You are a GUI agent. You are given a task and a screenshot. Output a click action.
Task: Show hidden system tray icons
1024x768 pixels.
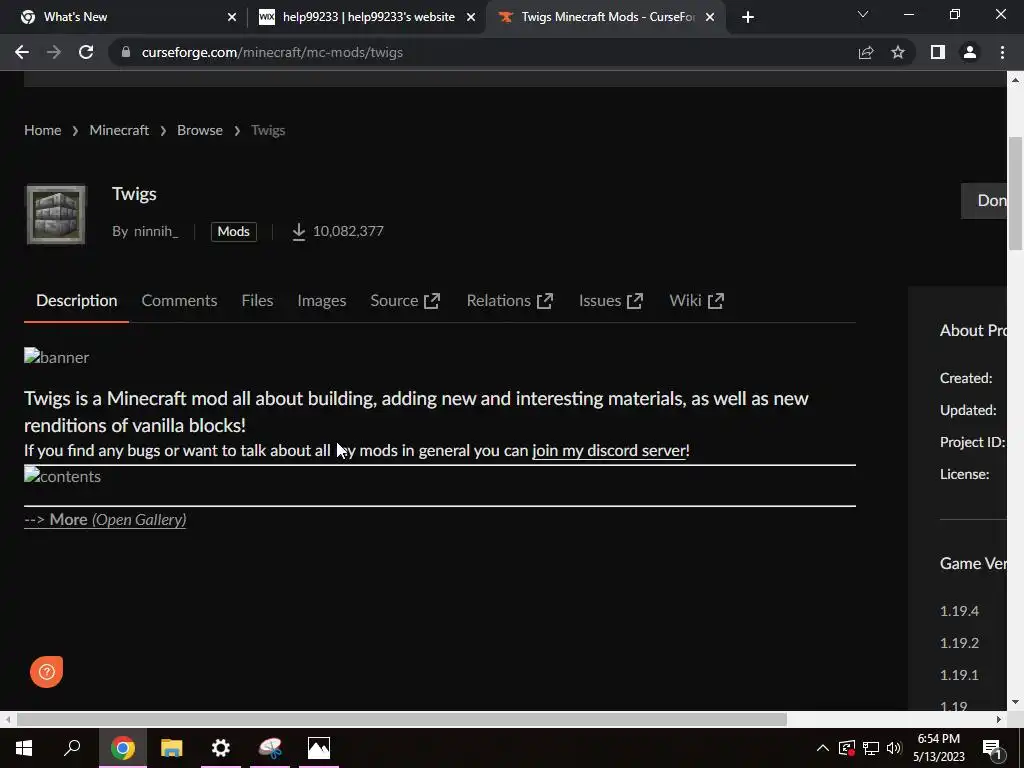click(823, 748)
